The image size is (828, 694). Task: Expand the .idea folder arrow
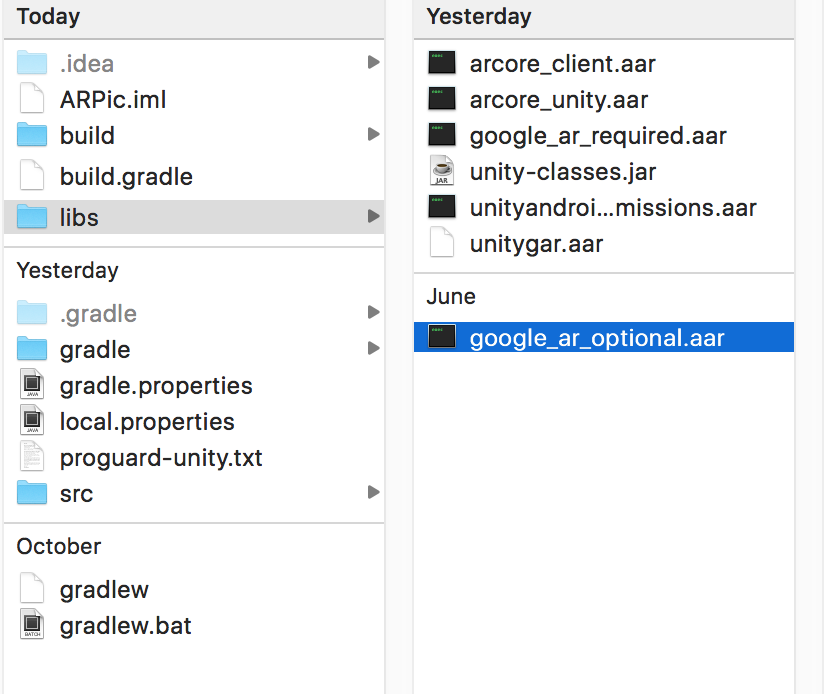(373, 63)
